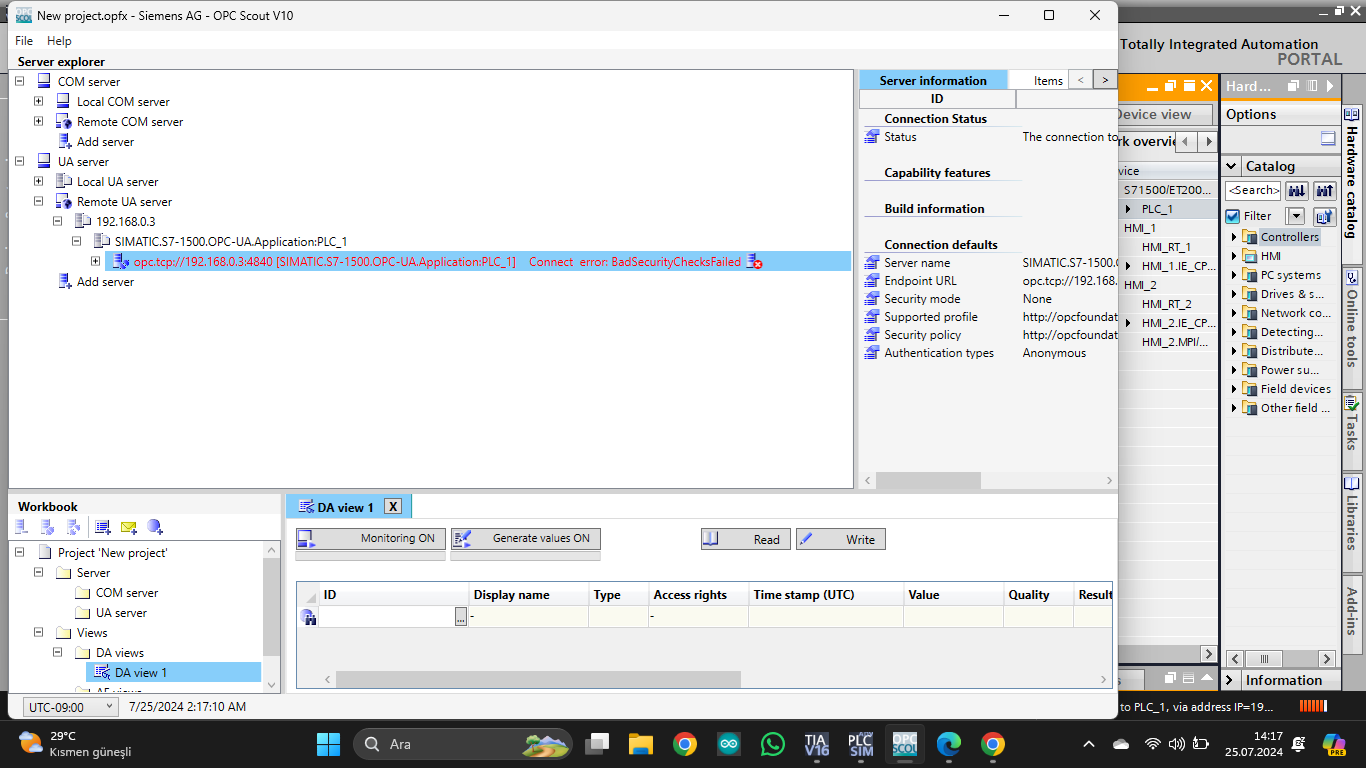This screenshot has height=768, width=1366.
Task: Open the Help menu
Action: [x=59, y=41]
